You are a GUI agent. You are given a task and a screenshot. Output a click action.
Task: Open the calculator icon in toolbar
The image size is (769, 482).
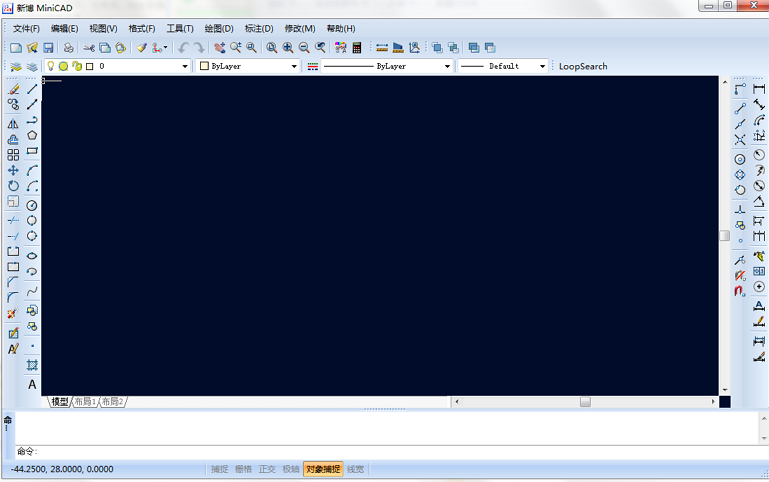[x=357, y=48]
